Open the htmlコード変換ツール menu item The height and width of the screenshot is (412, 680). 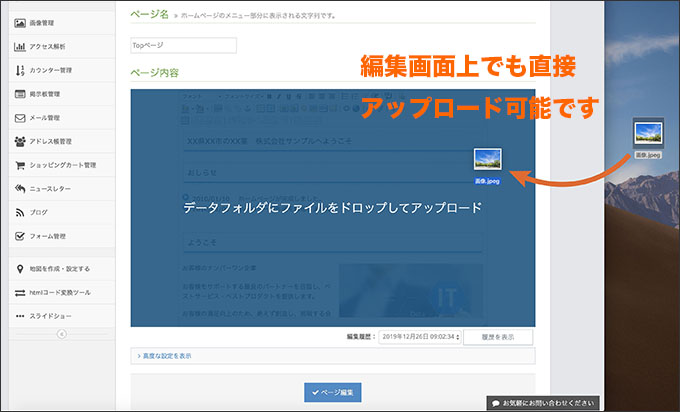(62, 293)
